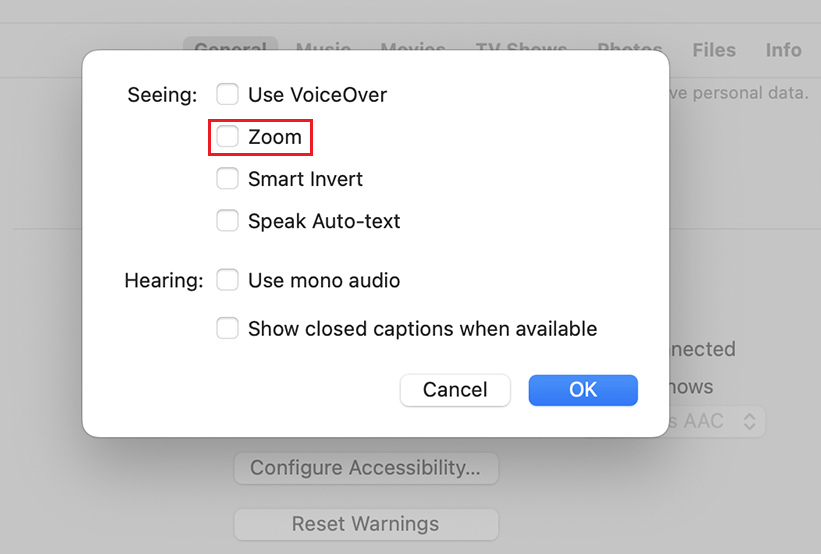
Task: Click the Cancel button
Action: tap(455, 390)
